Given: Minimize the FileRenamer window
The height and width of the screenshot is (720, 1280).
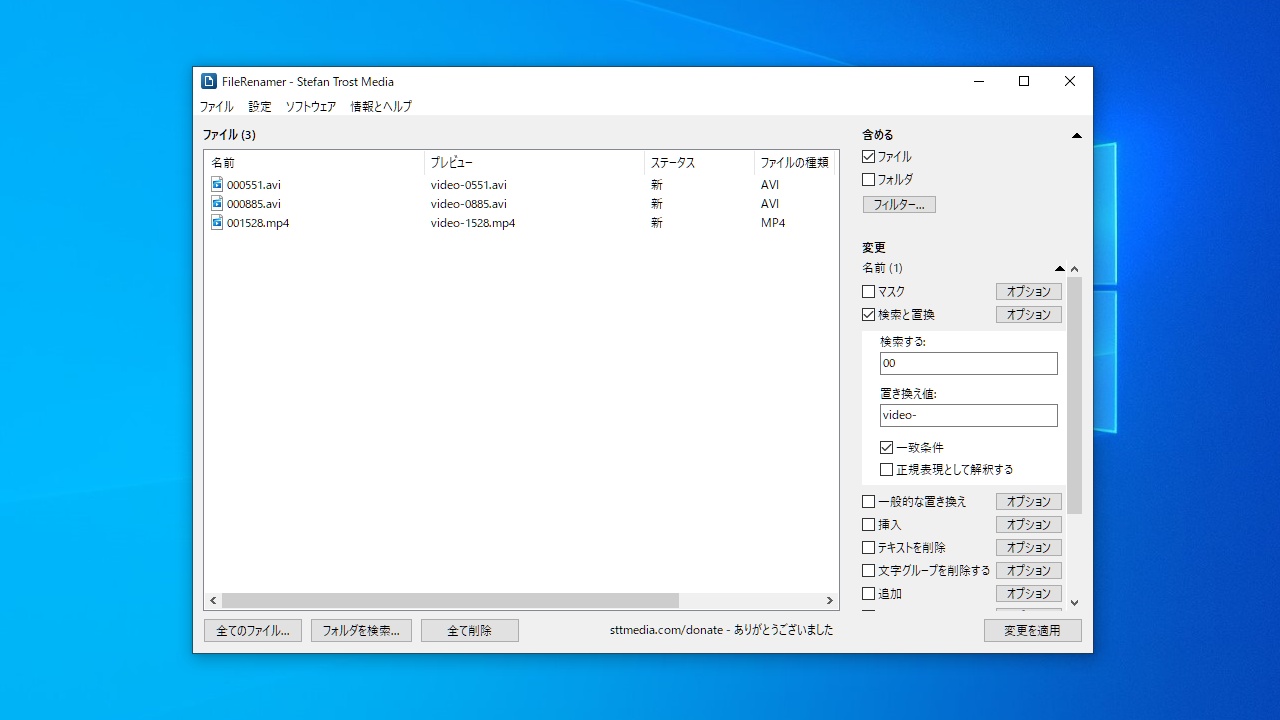Looking at the screenshot, I should (x=978, y=82).
